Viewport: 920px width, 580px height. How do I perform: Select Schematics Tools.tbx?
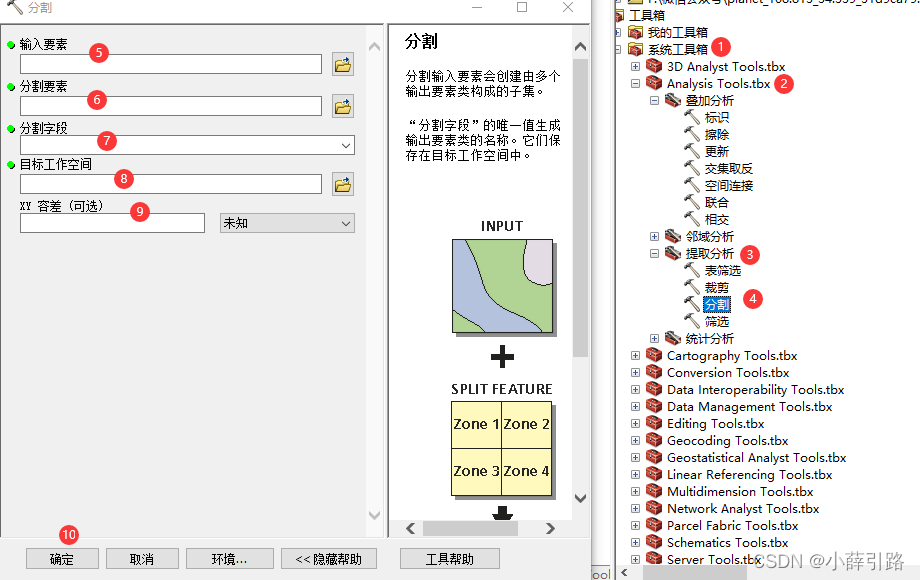click(x=727, y=542)
